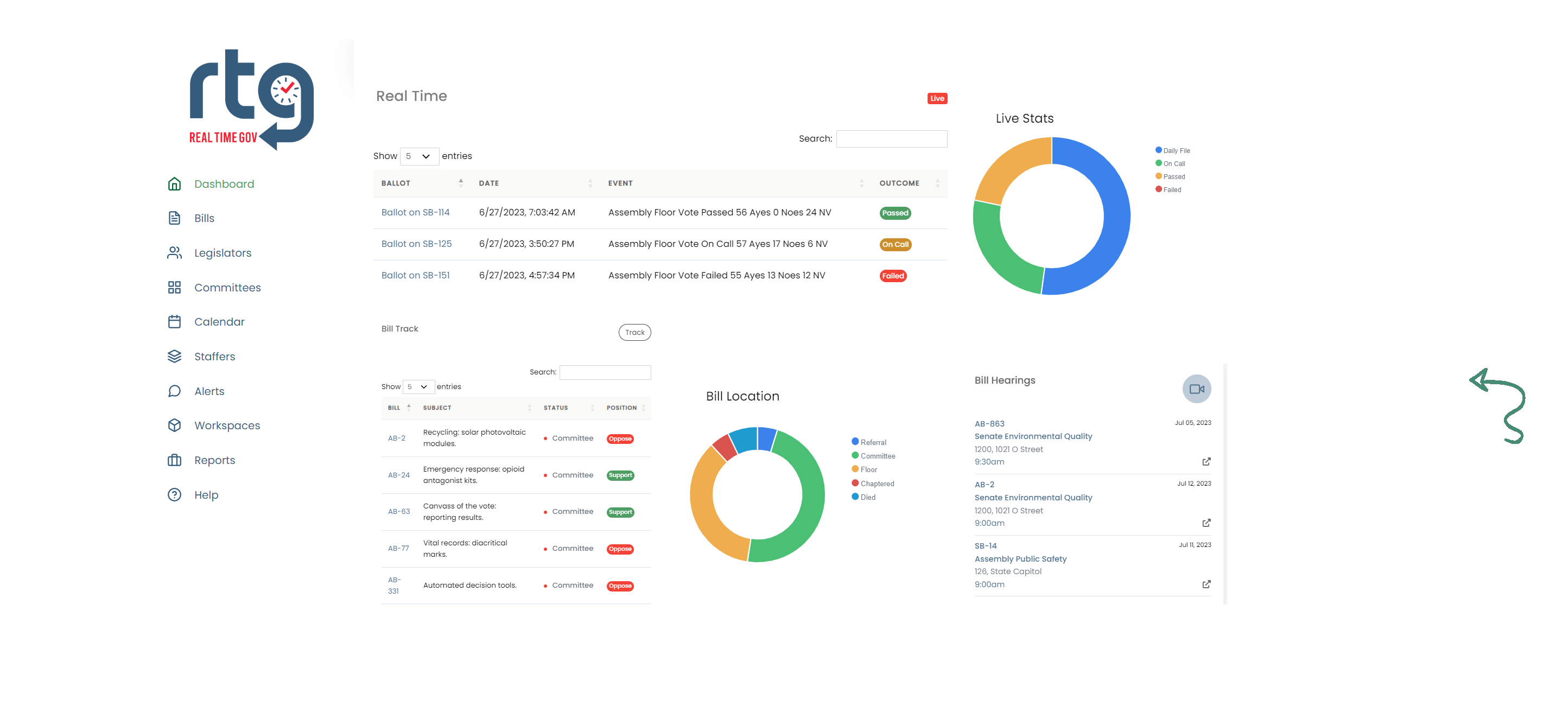Select the Dashboard home icon
1568x725 pixels.
[x=175, y=183]
